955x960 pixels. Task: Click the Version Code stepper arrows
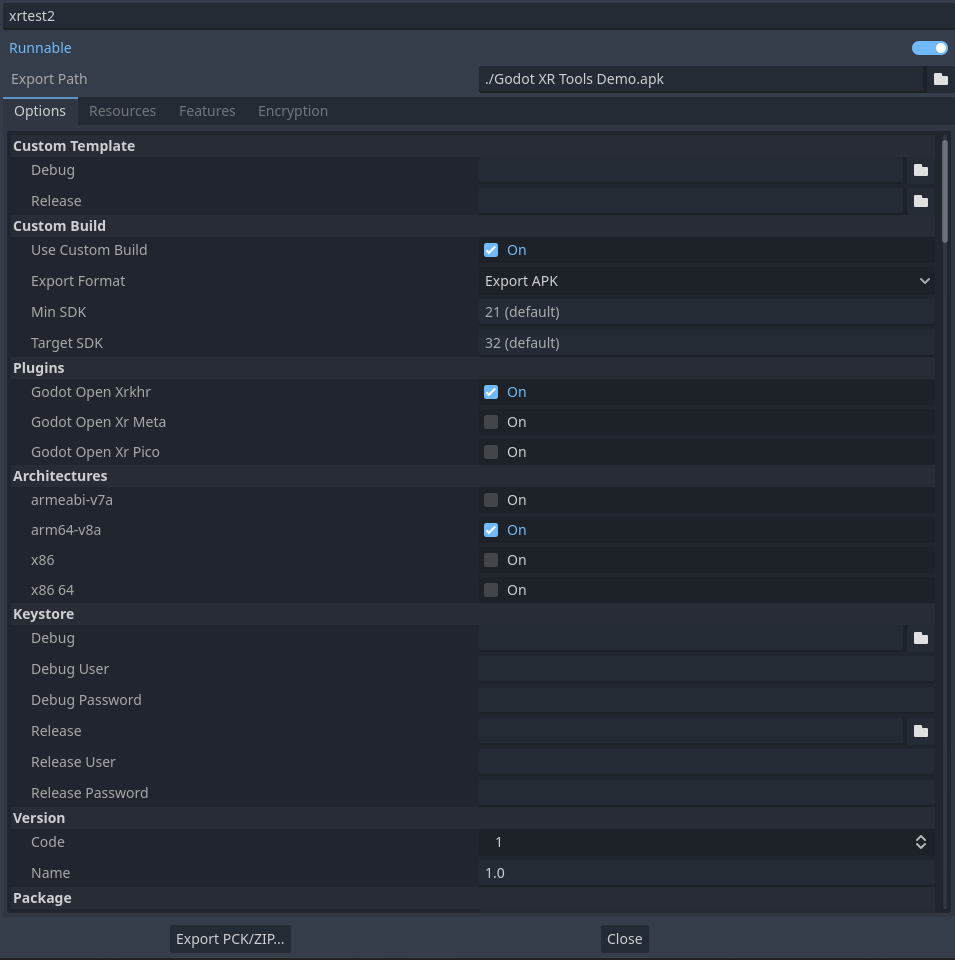point(920,842)
